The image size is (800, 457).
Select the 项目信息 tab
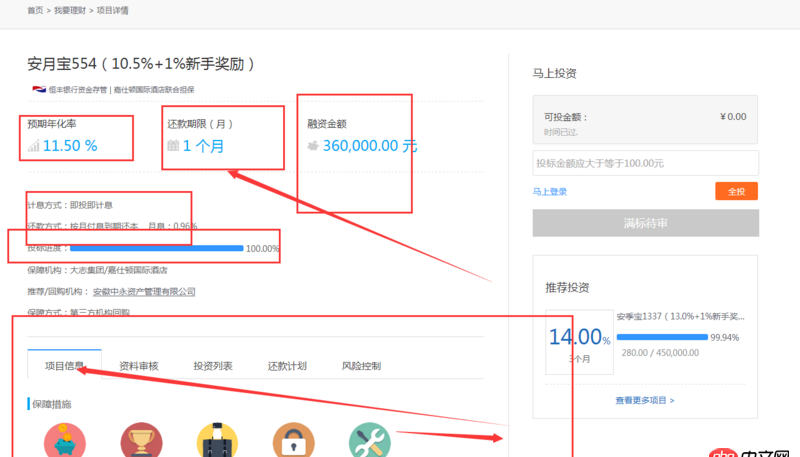pyautogui.click(x=64, y=365)
